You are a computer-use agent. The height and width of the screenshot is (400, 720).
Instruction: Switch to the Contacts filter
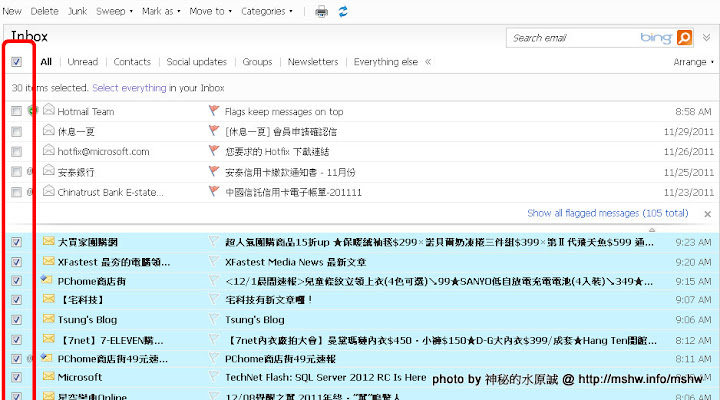[x=132, y=62]
